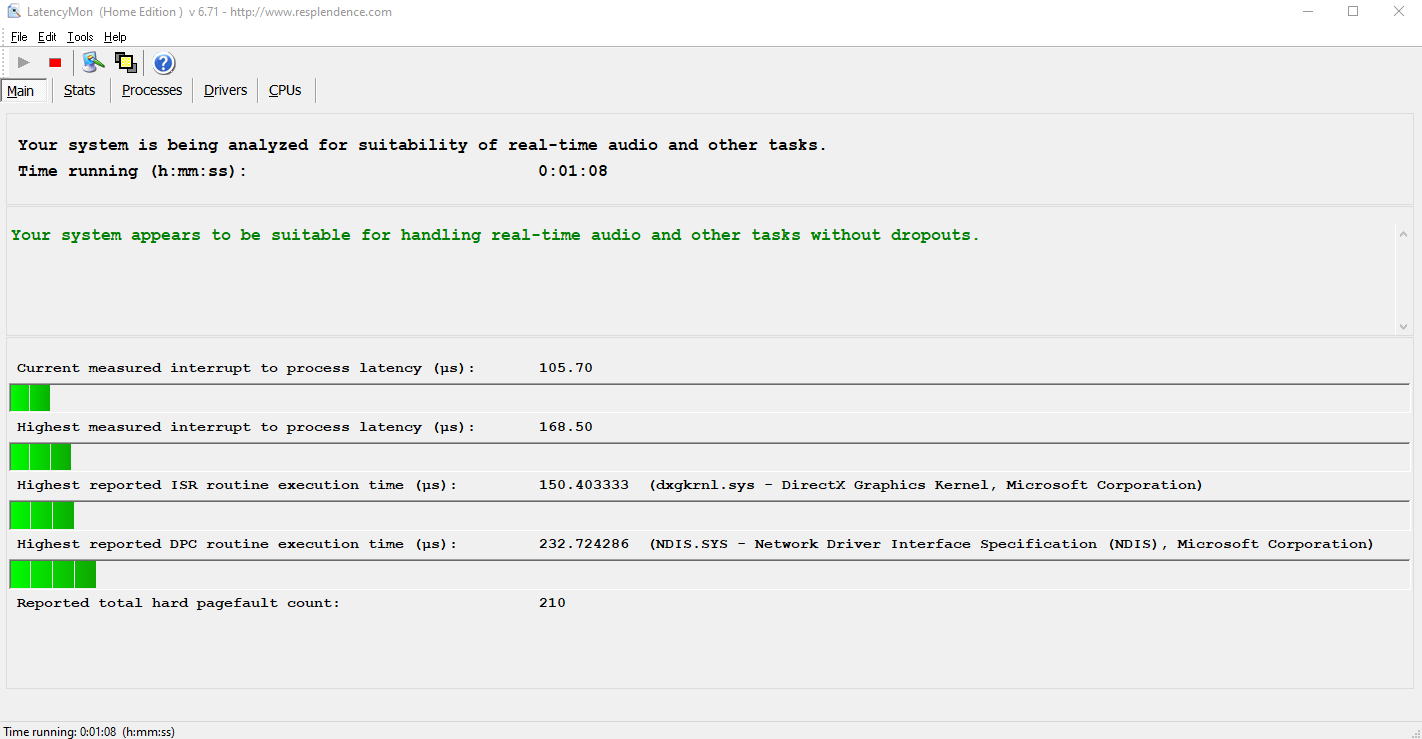Click the current interrupt latency bar

709,398
